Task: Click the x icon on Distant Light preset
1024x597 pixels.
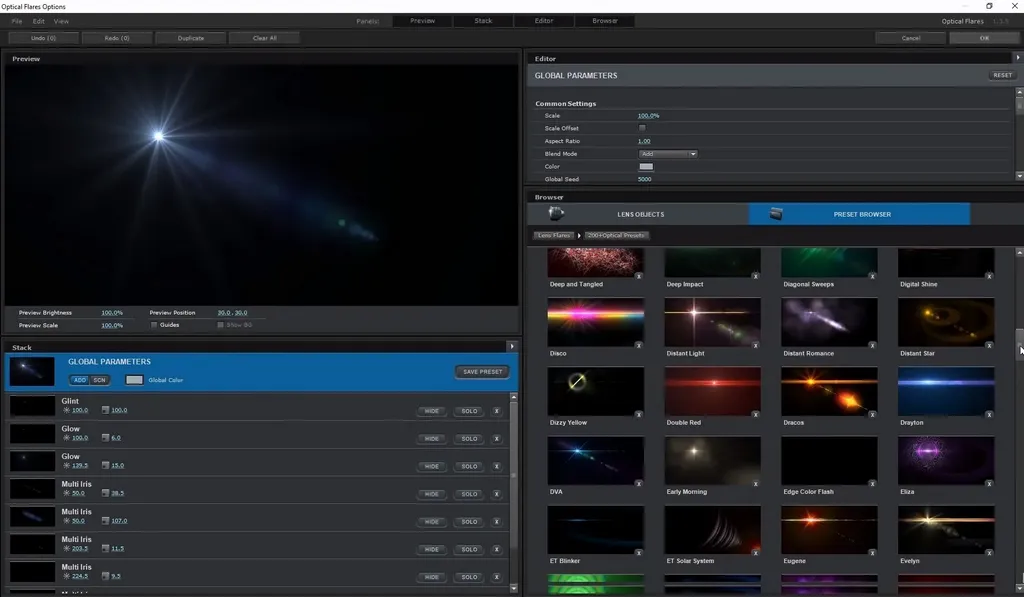Action: click(756, 345)
